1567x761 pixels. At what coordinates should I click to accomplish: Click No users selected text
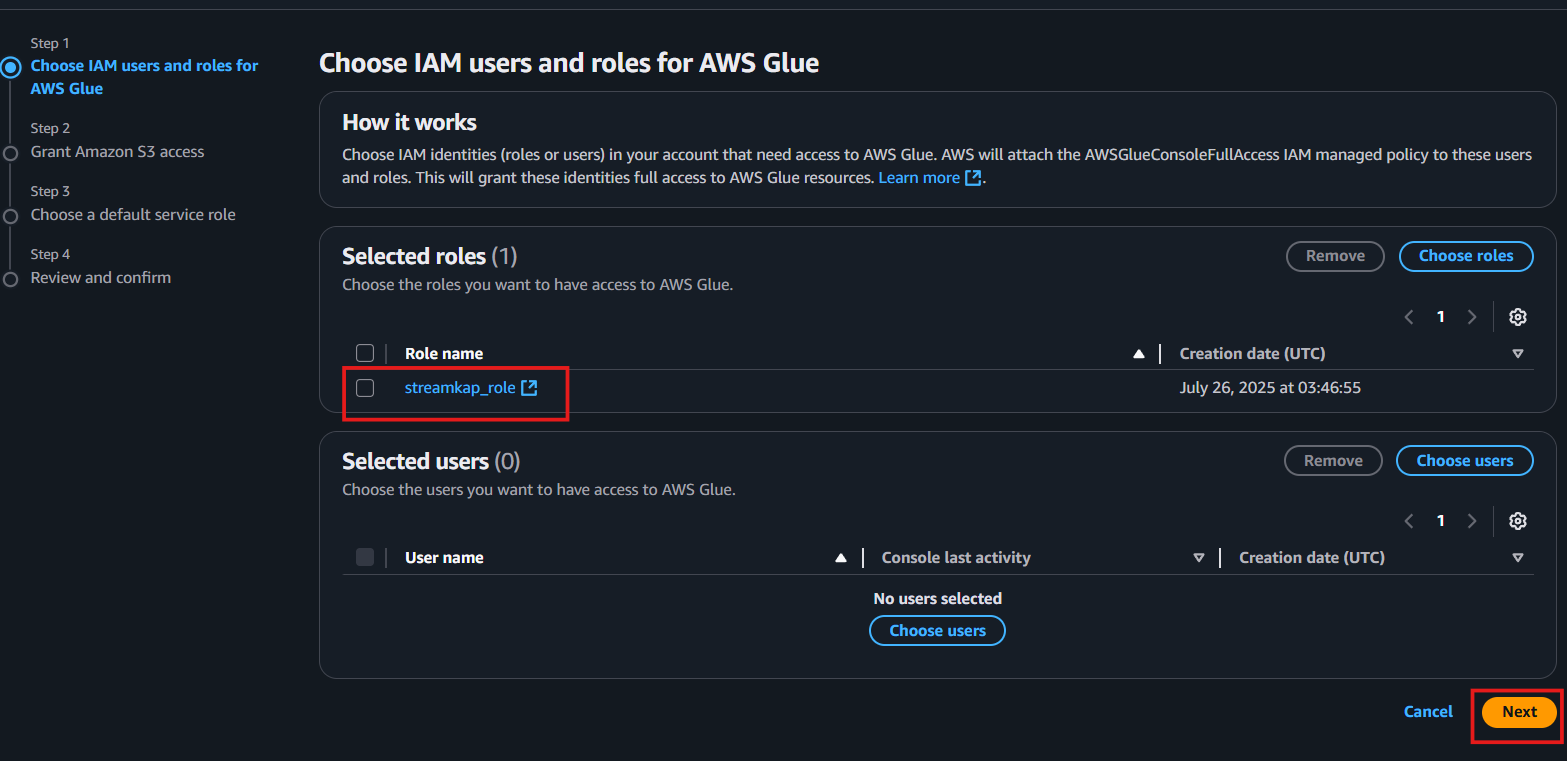[x=938, y=599]
